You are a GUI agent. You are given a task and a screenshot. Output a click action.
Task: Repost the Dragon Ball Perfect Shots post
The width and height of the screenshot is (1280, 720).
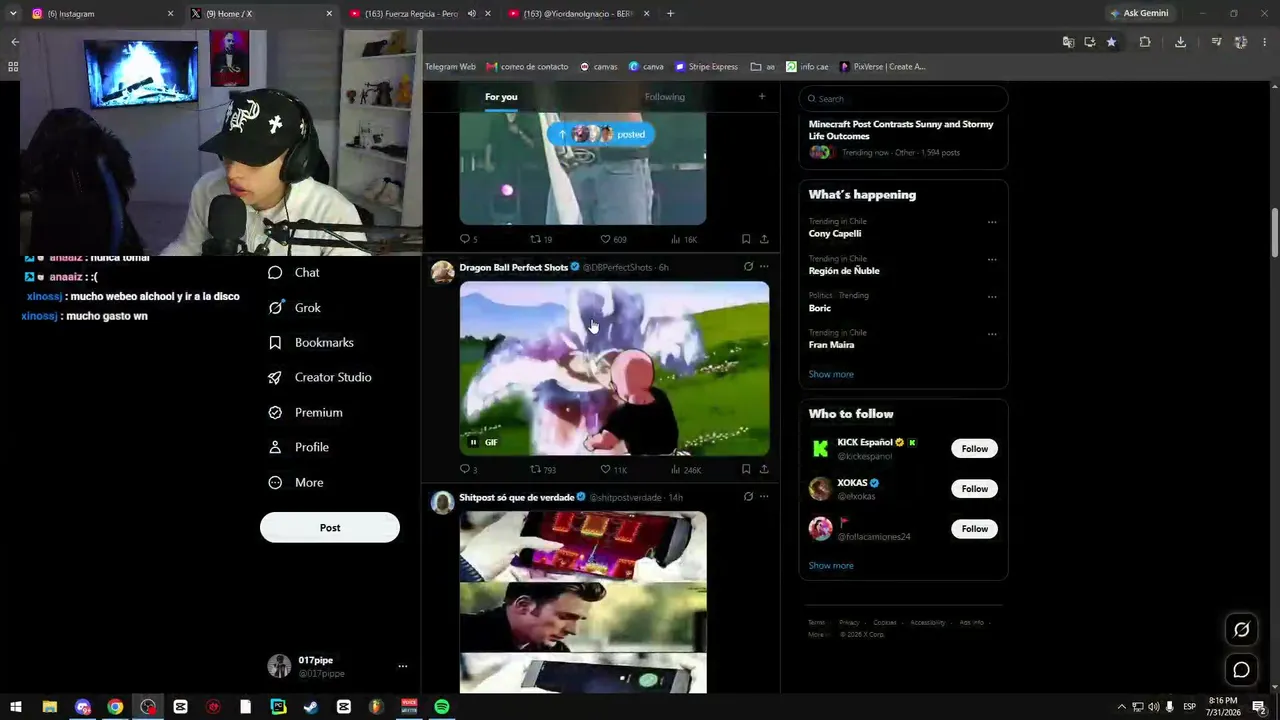tap(542, 469)
